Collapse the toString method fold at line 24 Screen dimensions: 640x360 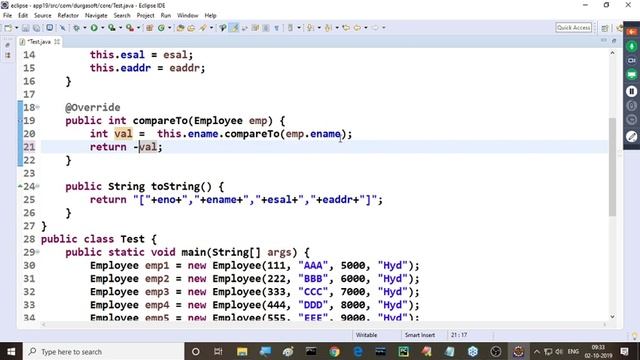(x=38, y=186)
